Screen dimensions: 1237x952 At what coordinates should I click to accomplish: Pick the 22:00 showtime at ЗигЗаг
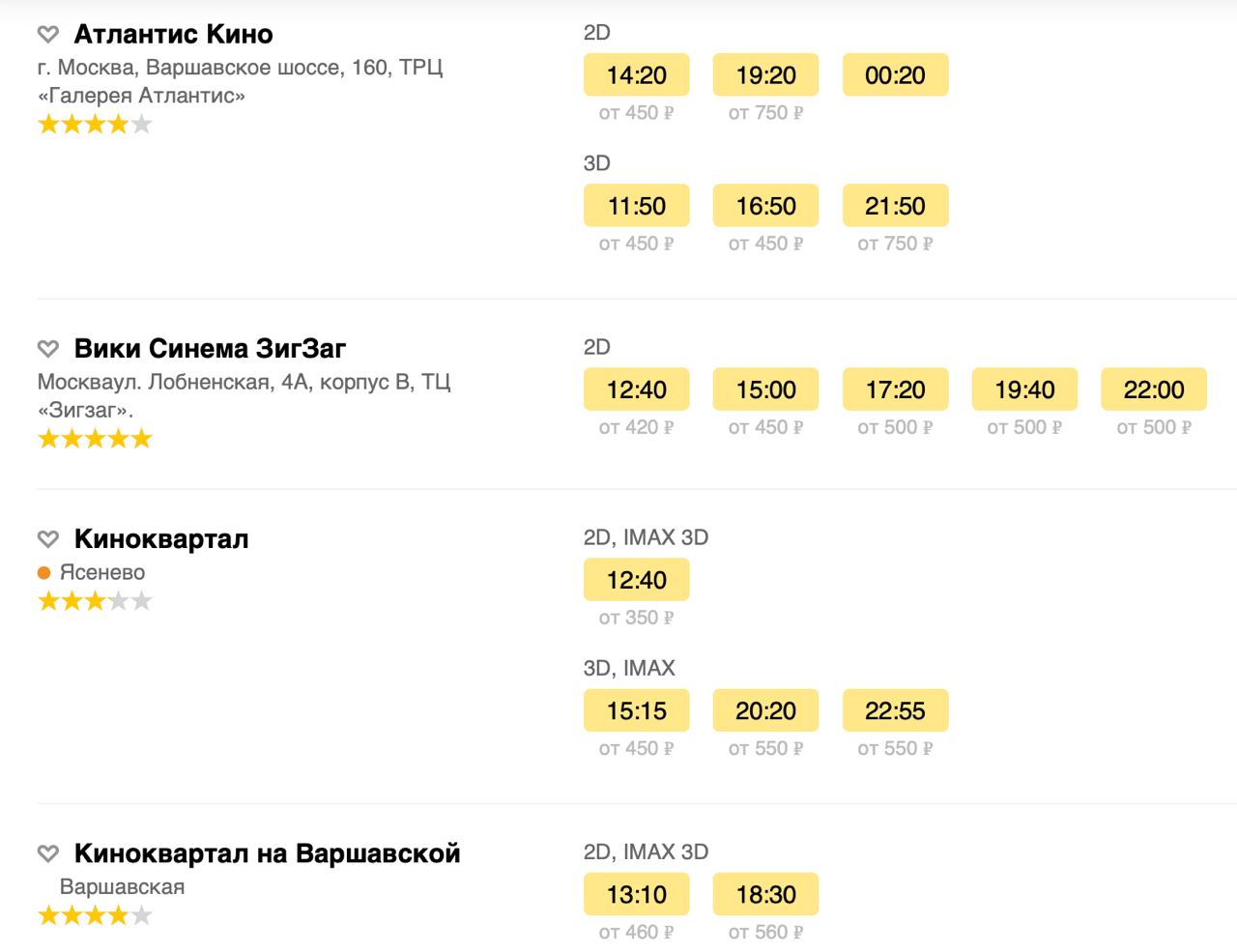(1154, 389)
